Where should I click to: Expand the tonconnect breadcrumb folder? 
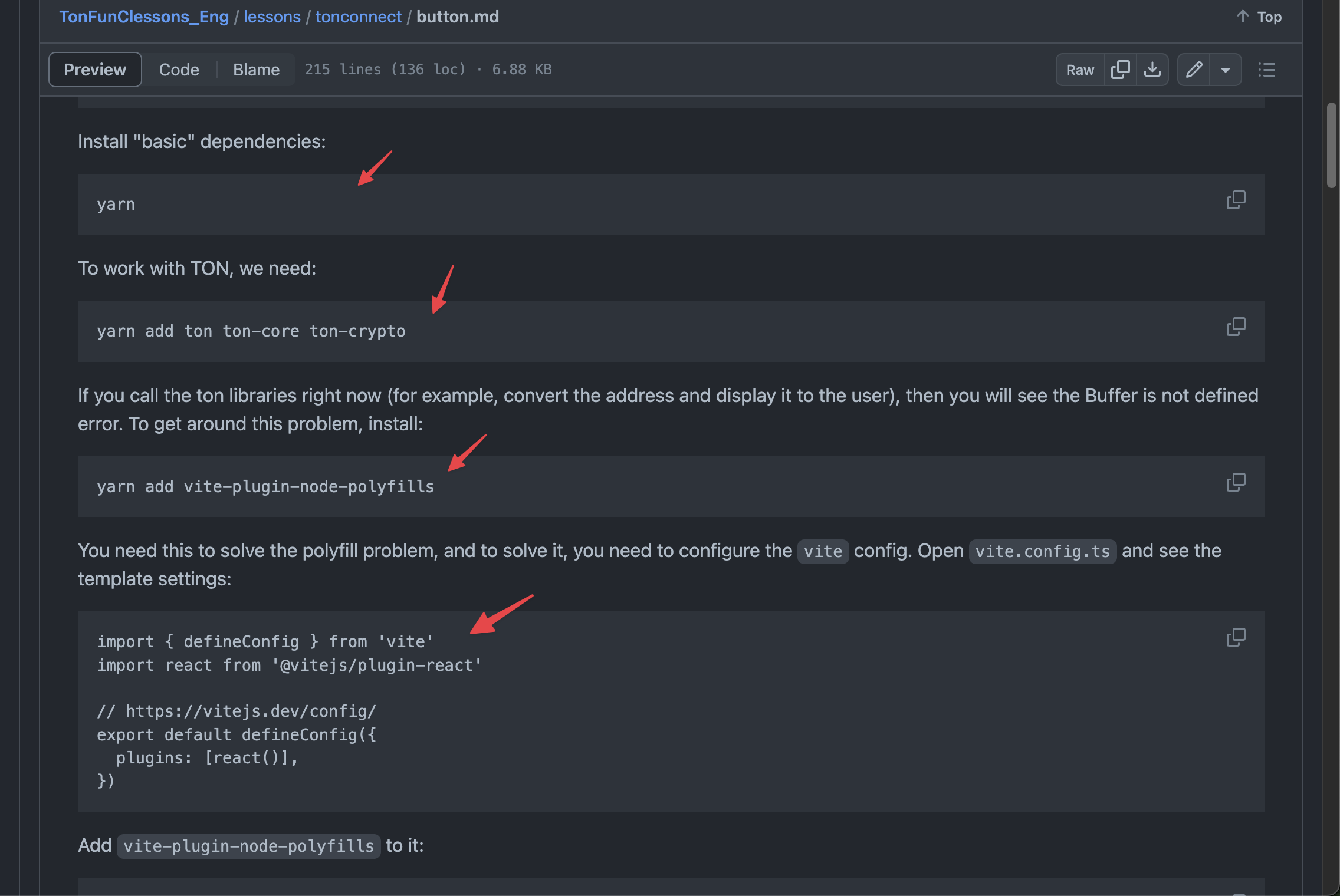(358, 17)
